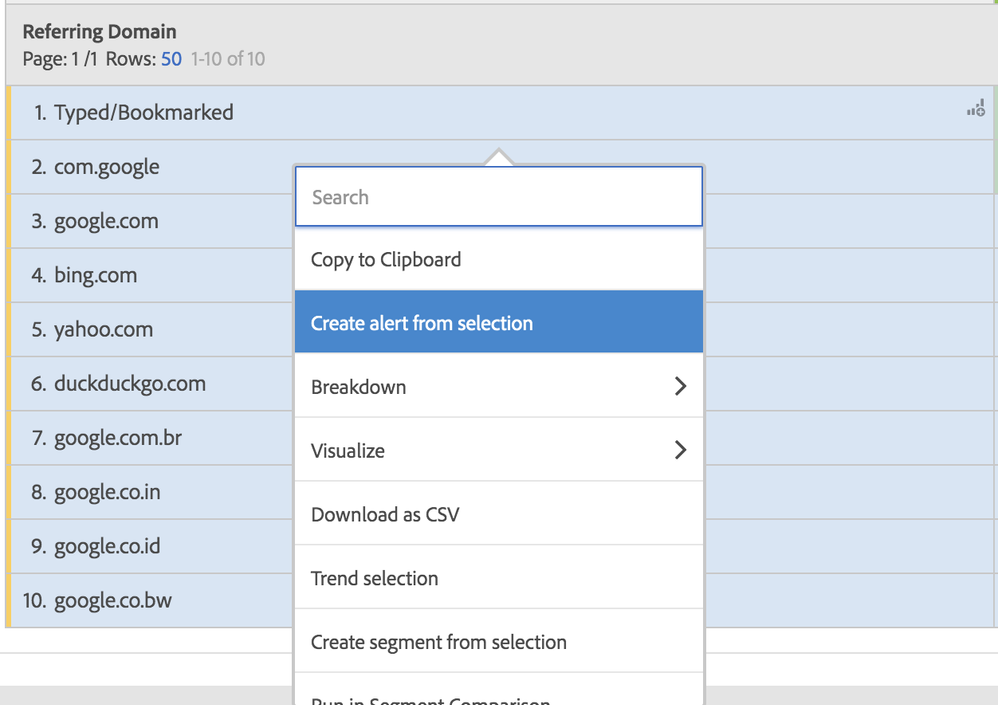The height and width of the screenshot is (705, 998).
Task: Select Download as CSV option
Action: tap(385, 515)
